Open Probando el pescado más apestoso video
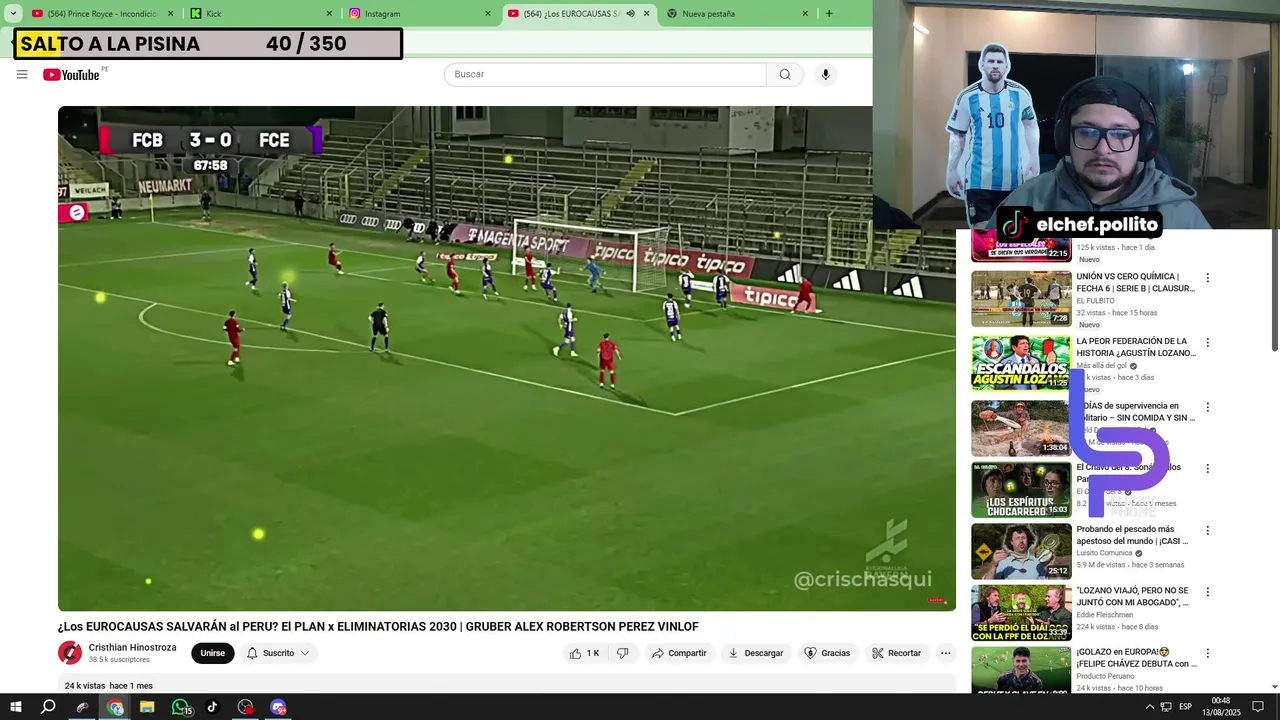This screenshot has width=1280, height=720. [1132, 535]
